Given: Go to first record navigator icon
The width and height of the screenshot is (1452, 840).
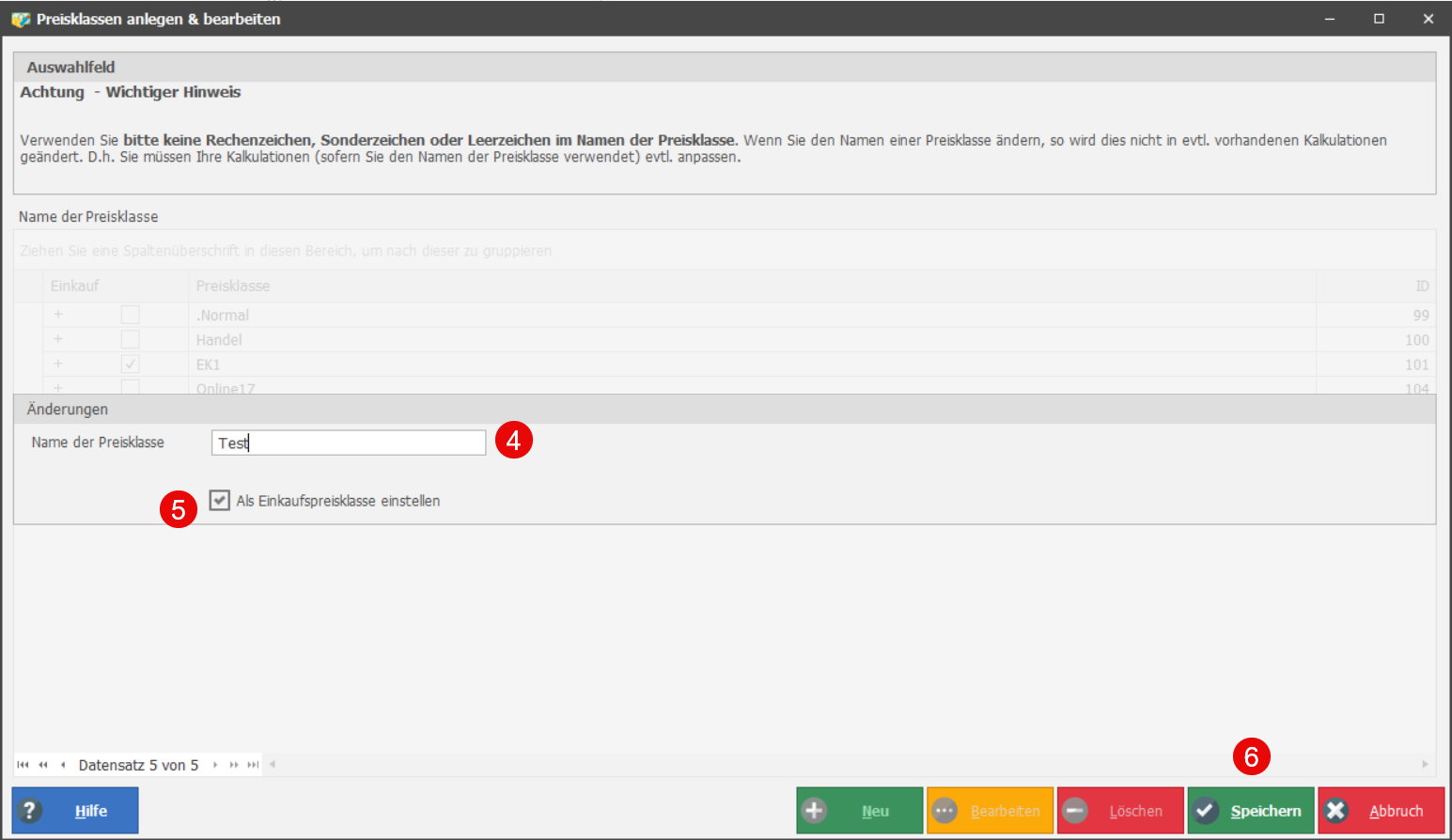Looking at the screenshot, I should pos(23,765).
